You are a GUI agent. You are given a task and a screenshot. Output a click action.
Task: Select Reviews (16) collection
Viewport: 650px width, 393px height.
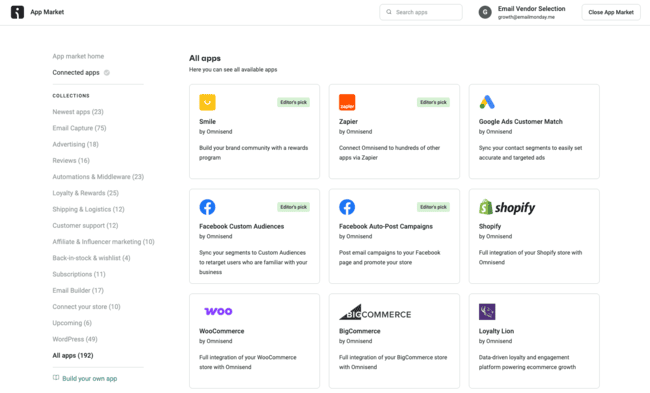(71, 160)
